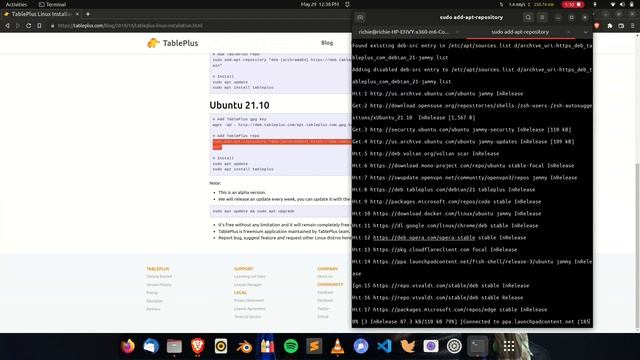
Task: Open the Terminal app menu in top bar
Action: [52, 4]
